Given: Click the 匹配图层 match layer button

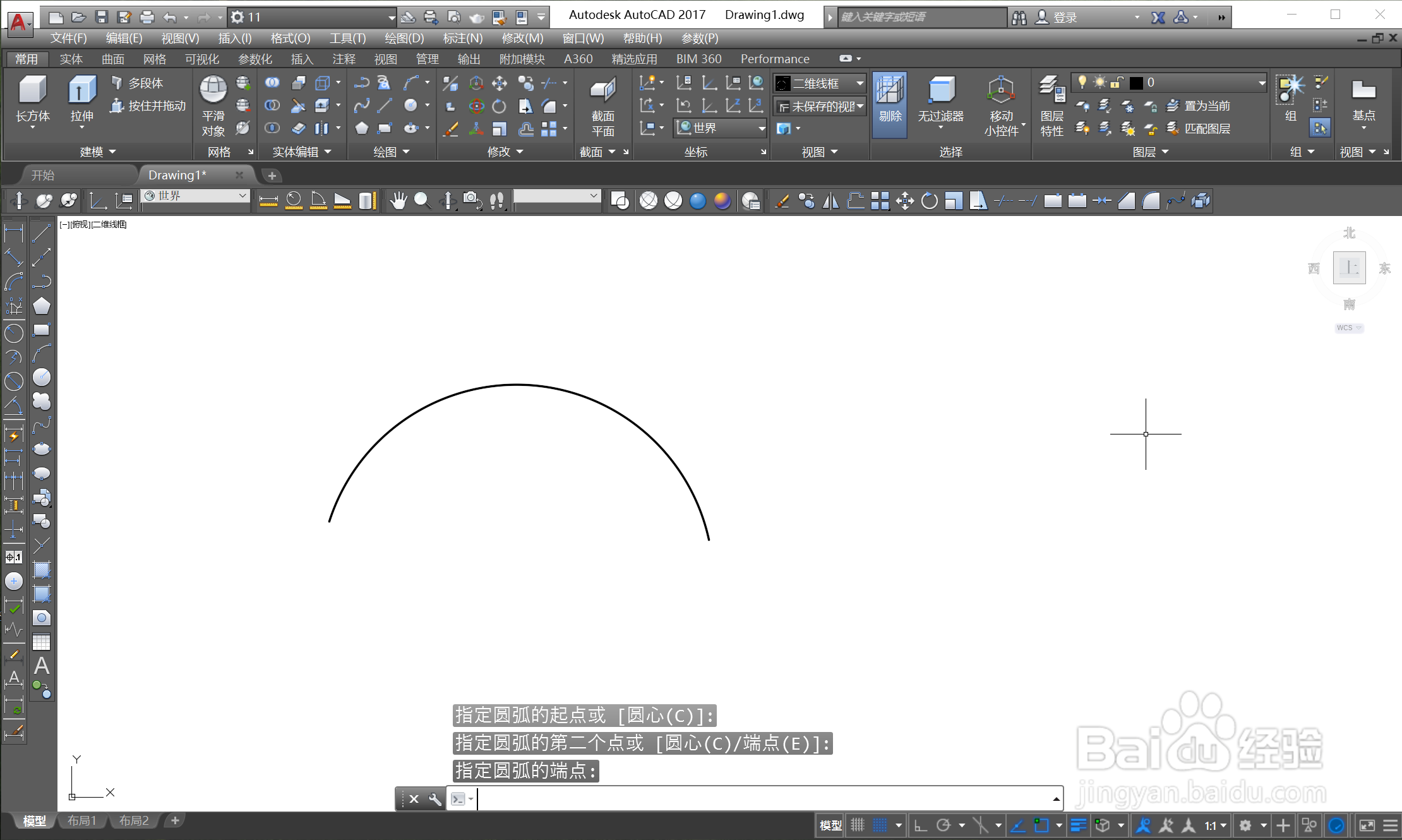Looking at the screenshot, I should point(1198,128).
